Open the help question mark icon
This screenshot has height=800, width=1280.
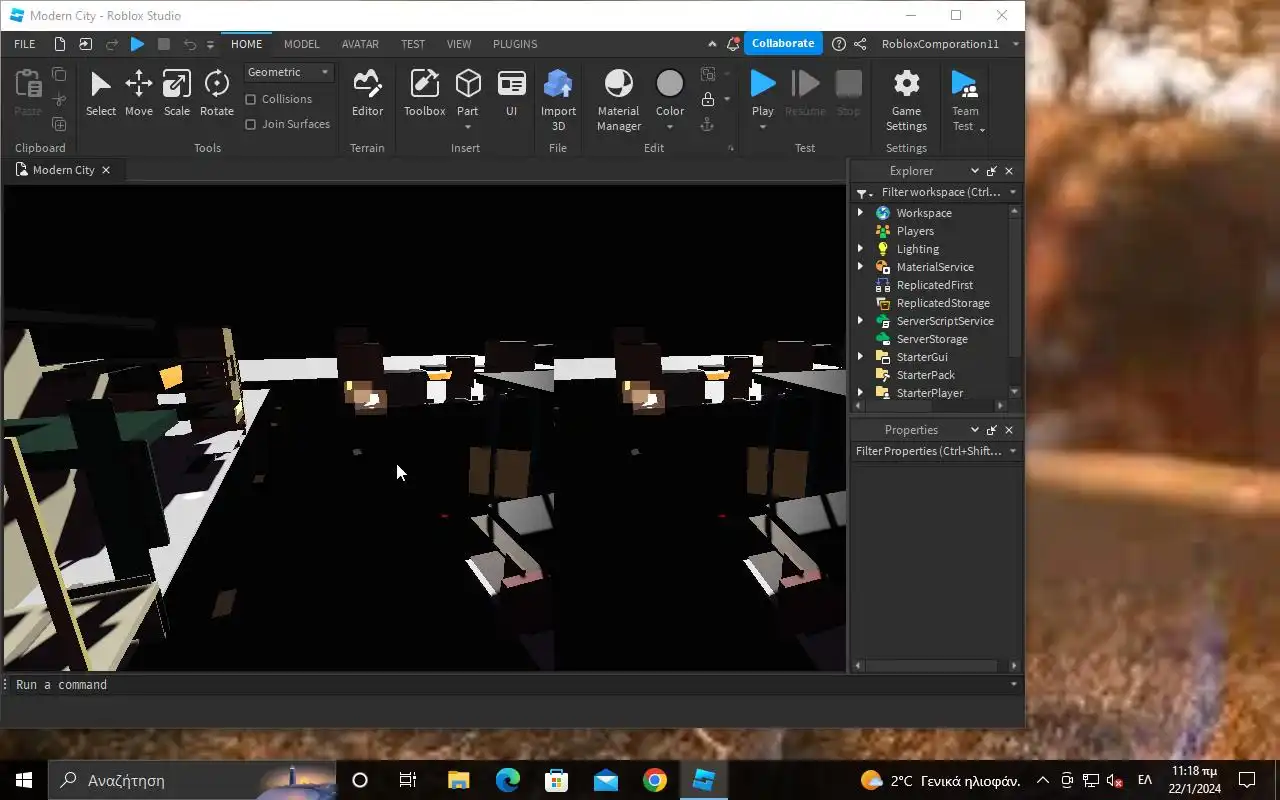tap(839, 44)
